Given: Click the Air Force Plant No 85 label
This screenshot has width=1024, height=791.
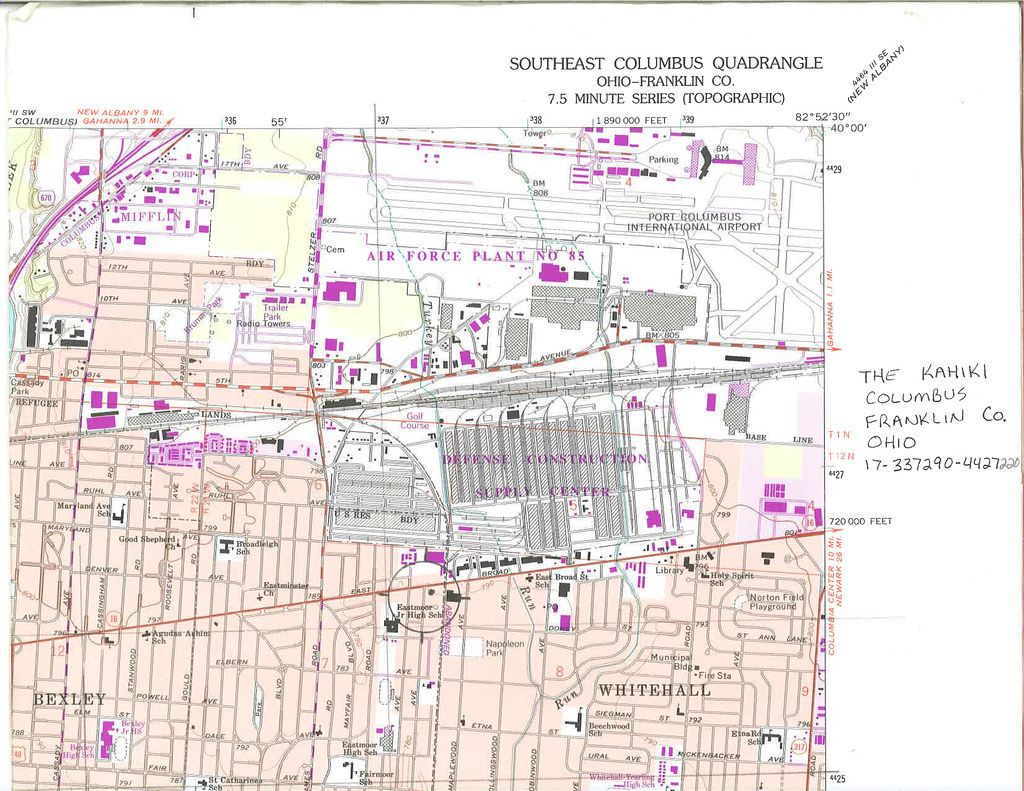Looking at the screenshot, I should [475, 257].
